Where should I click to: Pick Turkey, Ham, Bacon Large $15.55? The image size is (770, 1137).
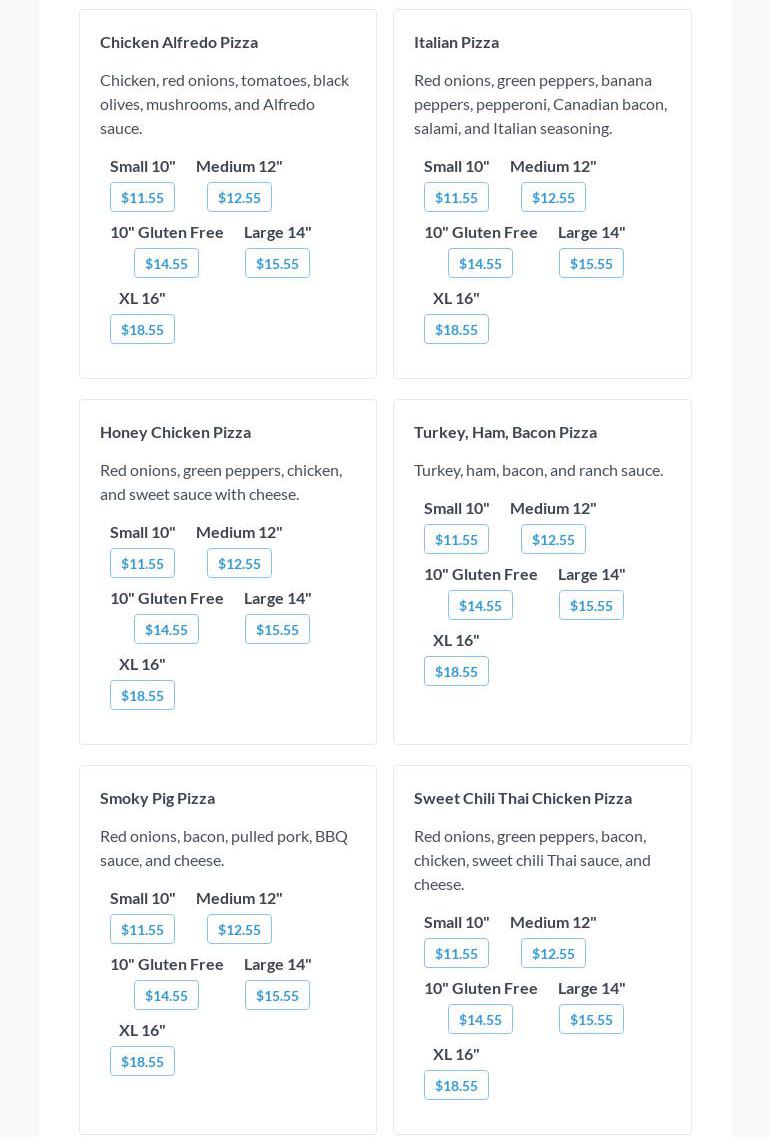[591, 605]
